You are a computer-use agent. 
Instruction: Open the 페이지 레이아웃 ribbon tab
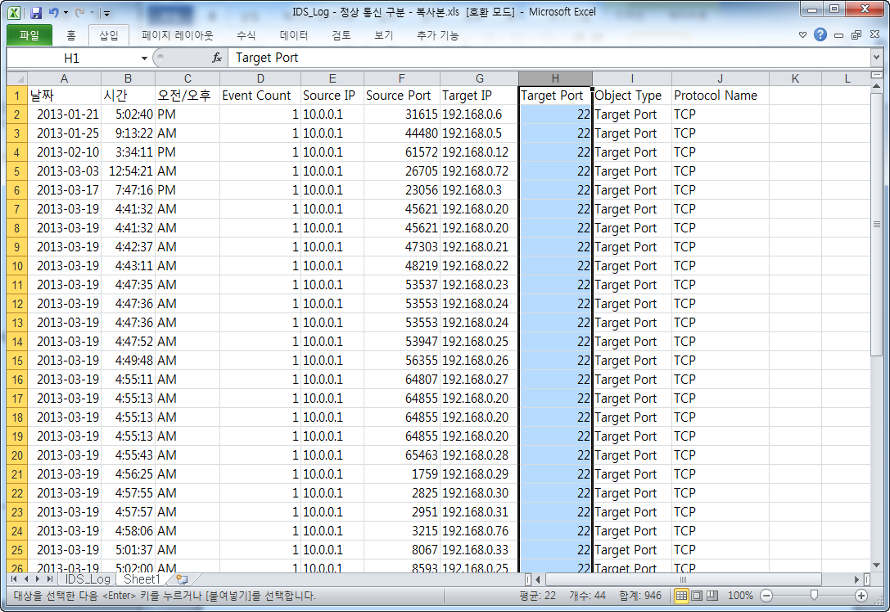click(x=177, y=35)
